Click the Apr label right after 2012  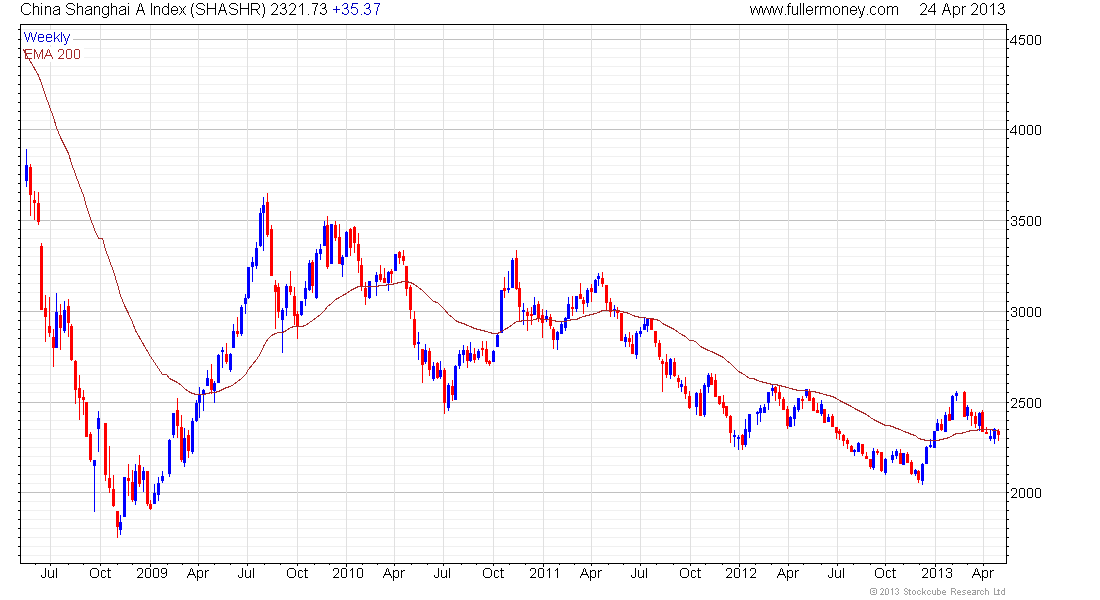[788, 573]
